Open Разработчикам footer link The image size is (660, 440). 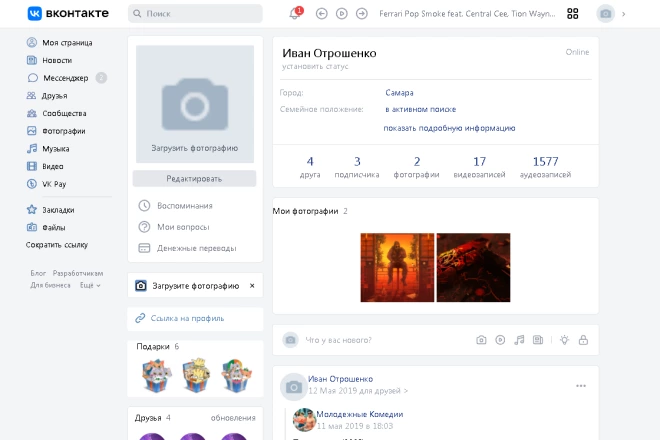[x=78, y=273]
